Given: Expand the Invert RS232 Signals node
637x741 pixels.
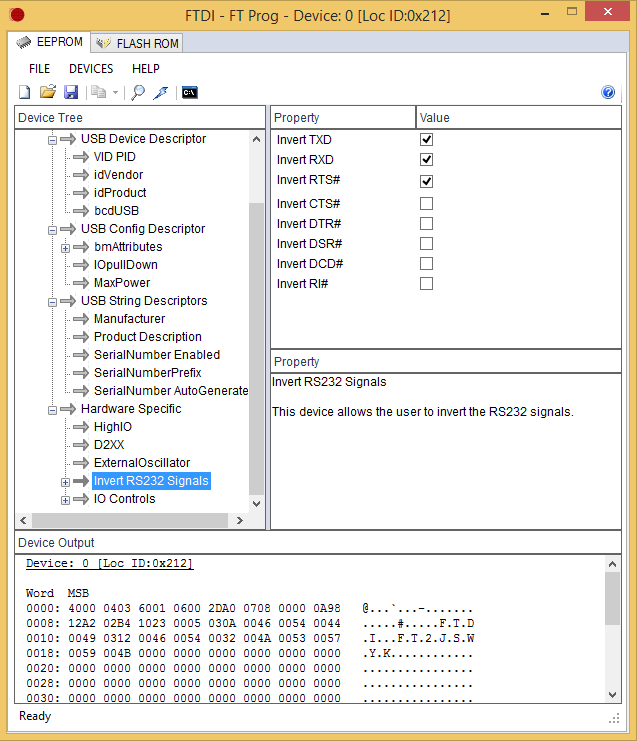Looking at the screenshot, I should (65, 483).
